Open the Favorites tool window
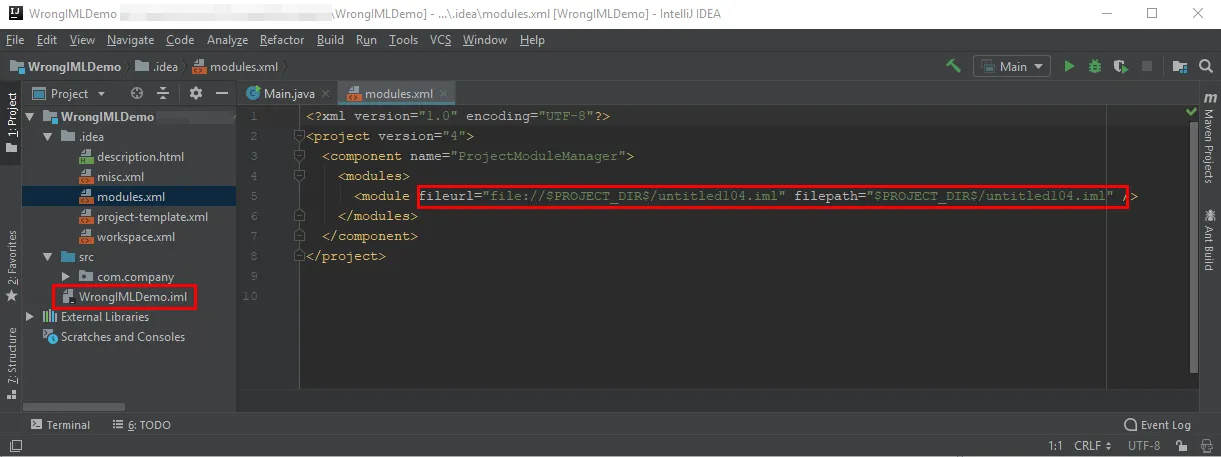The image size is (1221, 457). click(11, 264)
